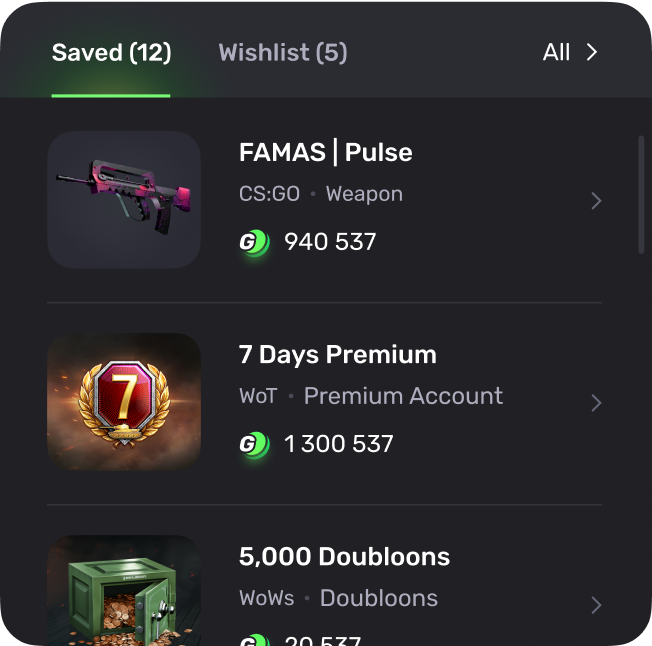
Task: Click the 7 Days Premium badge image
Action: pyautogui.click(x=124, y=402)
